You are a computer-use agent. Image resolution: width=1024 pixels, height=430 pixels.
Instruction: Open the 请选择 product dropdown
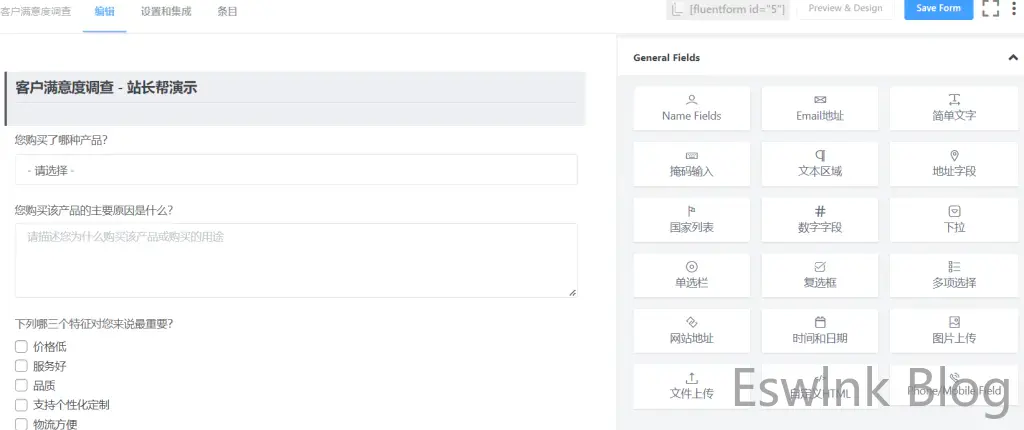tap(296, 170)
